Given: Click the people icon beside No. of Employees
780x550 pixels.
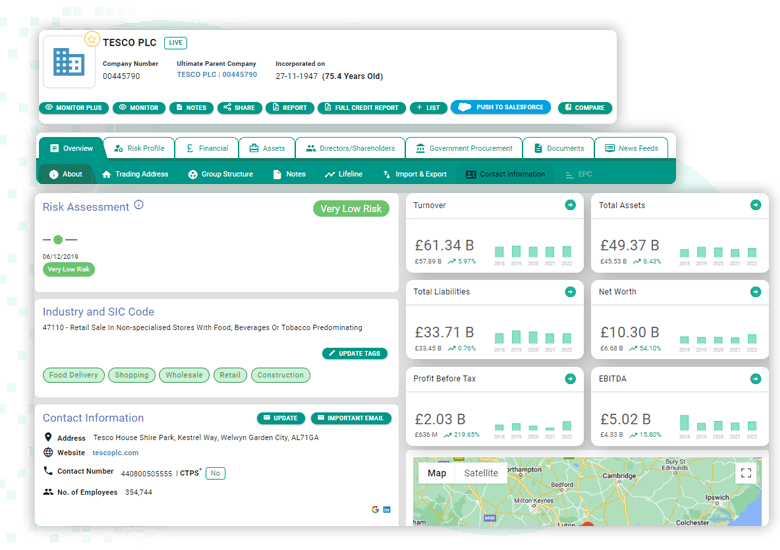Looking at the screenshot, I should pos(48,492).
